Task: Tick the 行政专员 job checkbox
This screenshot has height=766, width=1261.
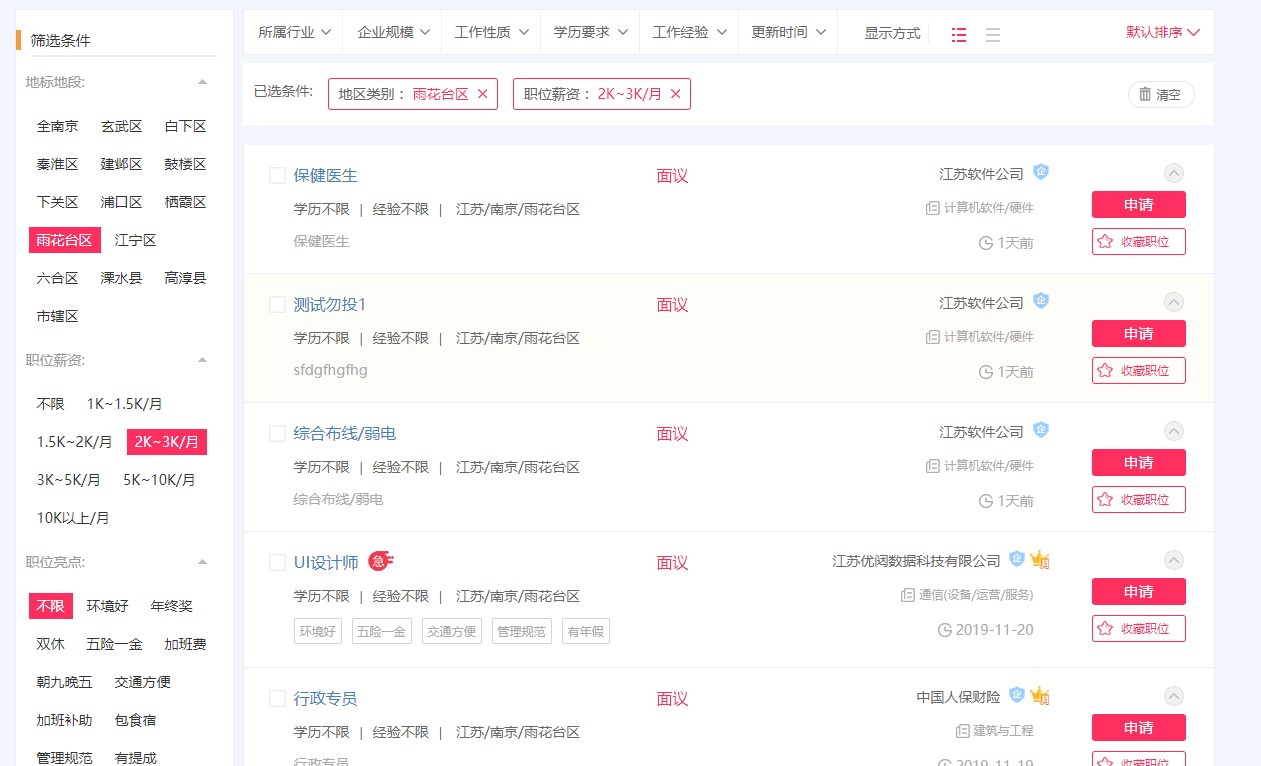Action: point(278,699)
